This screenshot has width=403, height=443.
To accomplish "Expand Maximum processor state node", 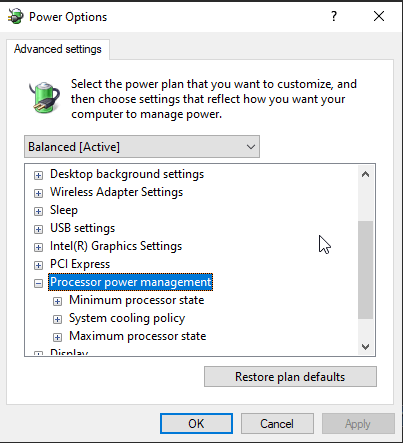I will point(57,337).
